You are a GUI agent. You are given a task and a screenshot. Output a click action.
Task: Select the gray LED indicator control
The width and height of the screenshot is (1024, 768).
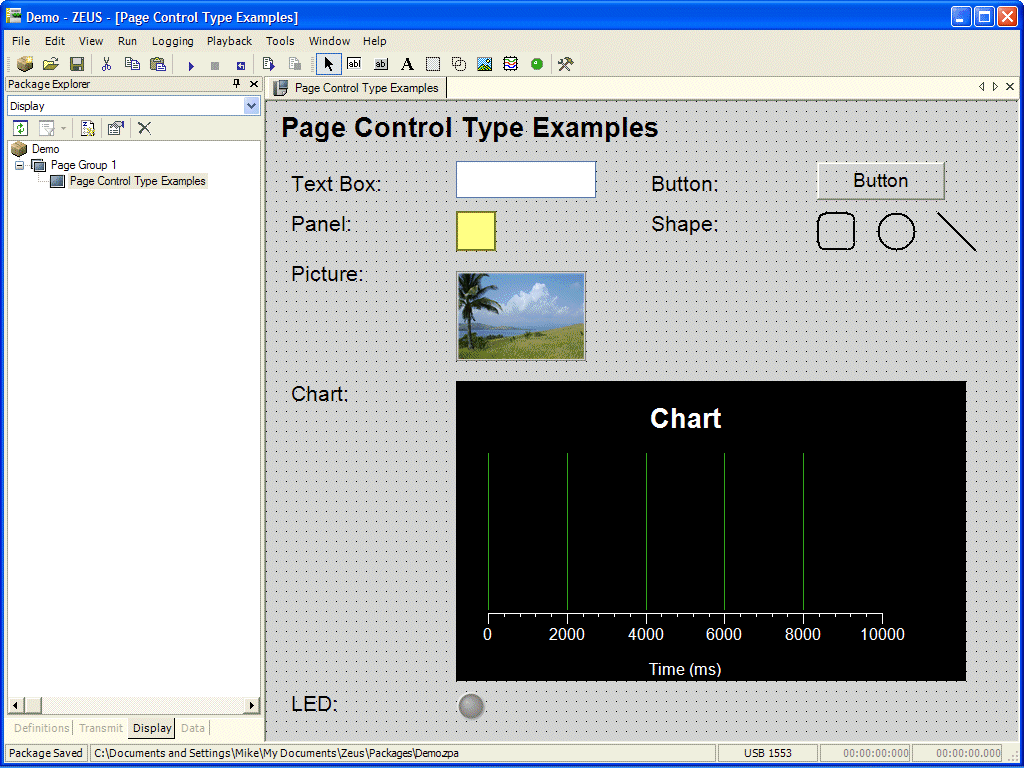471,706
